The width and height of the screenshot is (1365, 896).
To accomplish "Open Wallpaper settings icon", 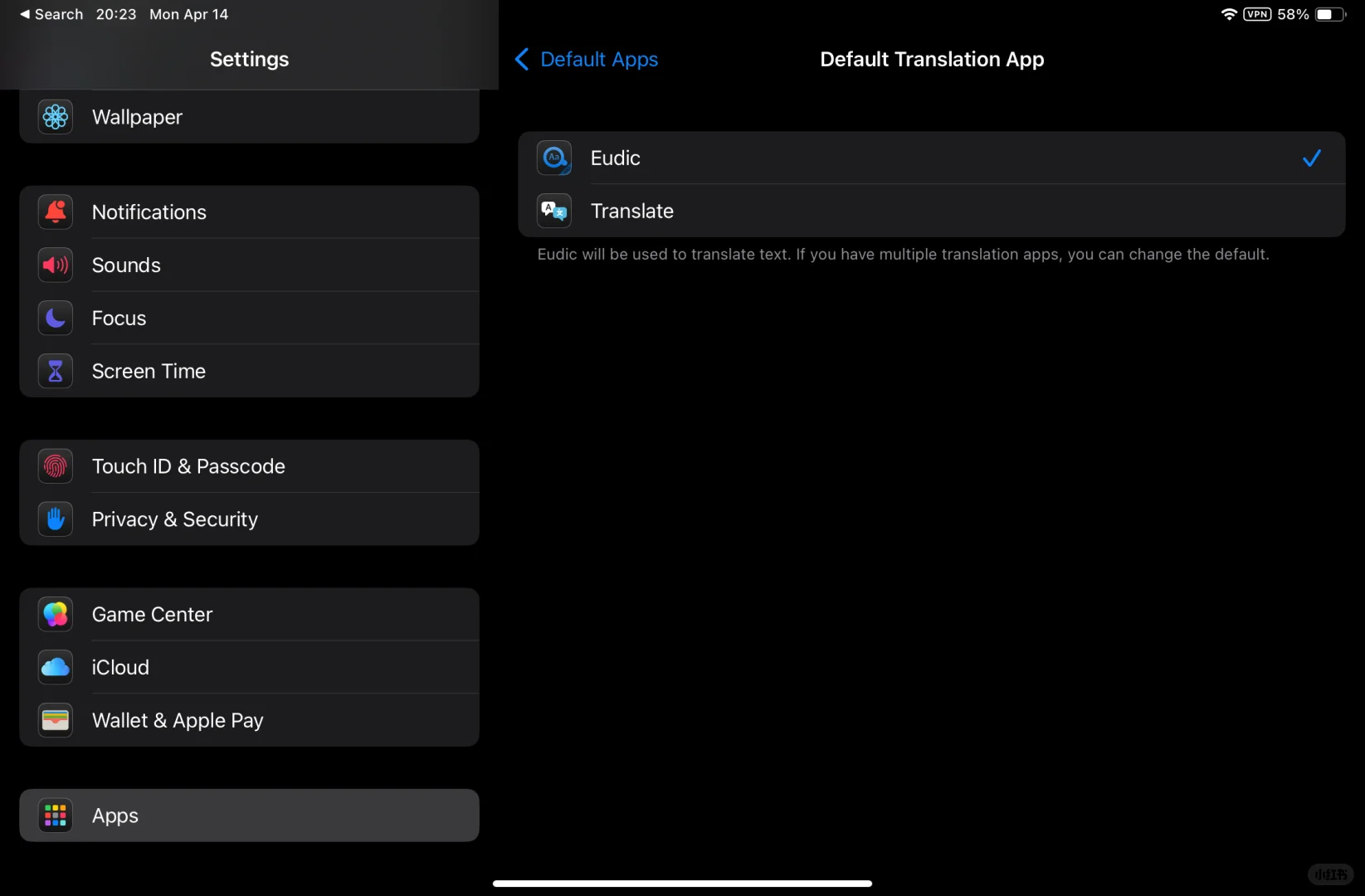I will (x=56, y=117).
